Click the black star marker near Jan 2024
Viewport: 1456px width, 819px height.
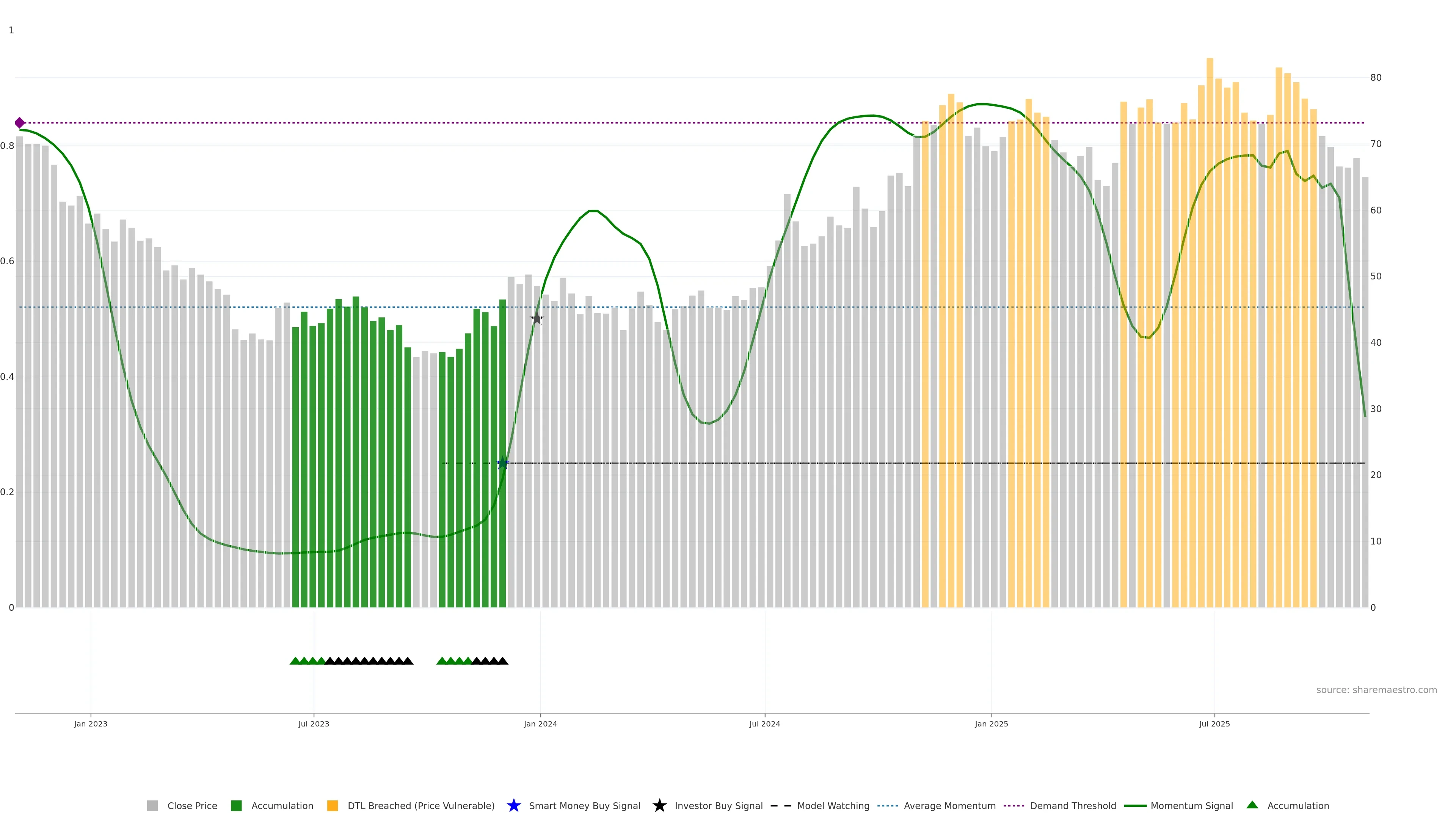(537, 319)
